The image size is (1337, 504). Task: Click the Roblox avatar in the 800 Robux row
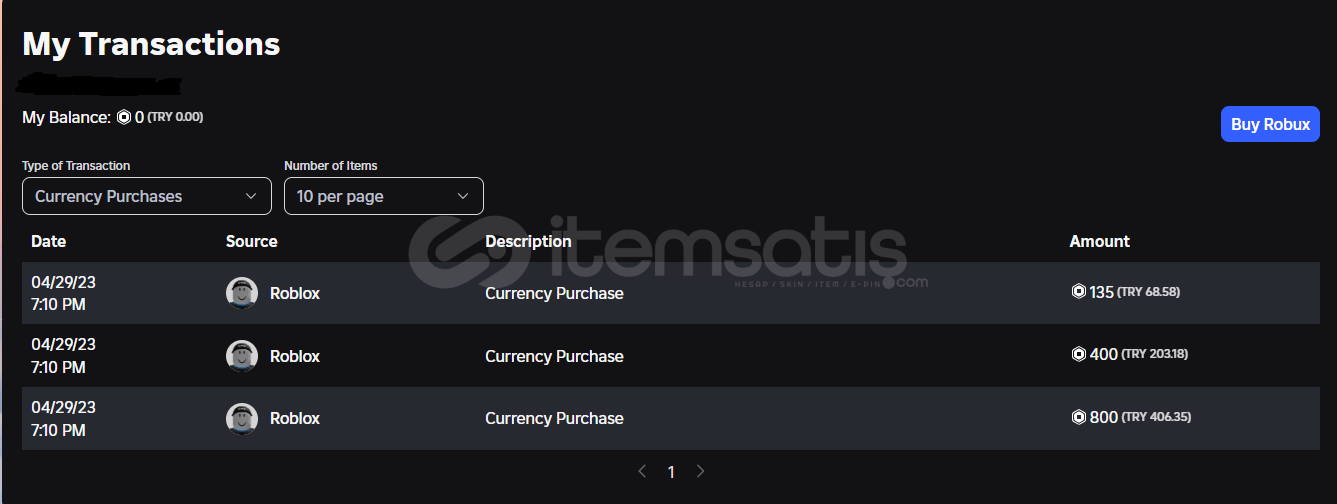[x=242, y=418]
